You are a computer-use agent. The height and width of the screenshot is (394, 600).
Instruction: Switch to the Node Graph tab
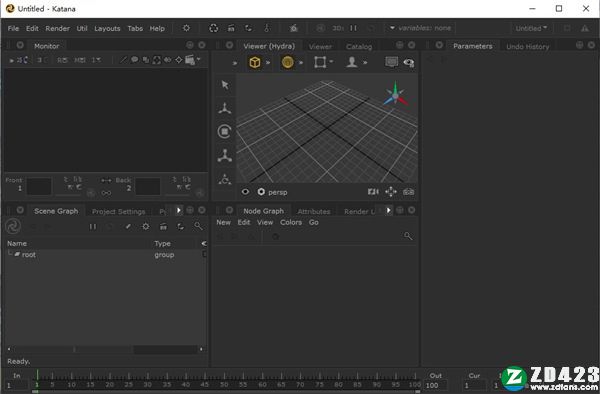click(264, 211)
